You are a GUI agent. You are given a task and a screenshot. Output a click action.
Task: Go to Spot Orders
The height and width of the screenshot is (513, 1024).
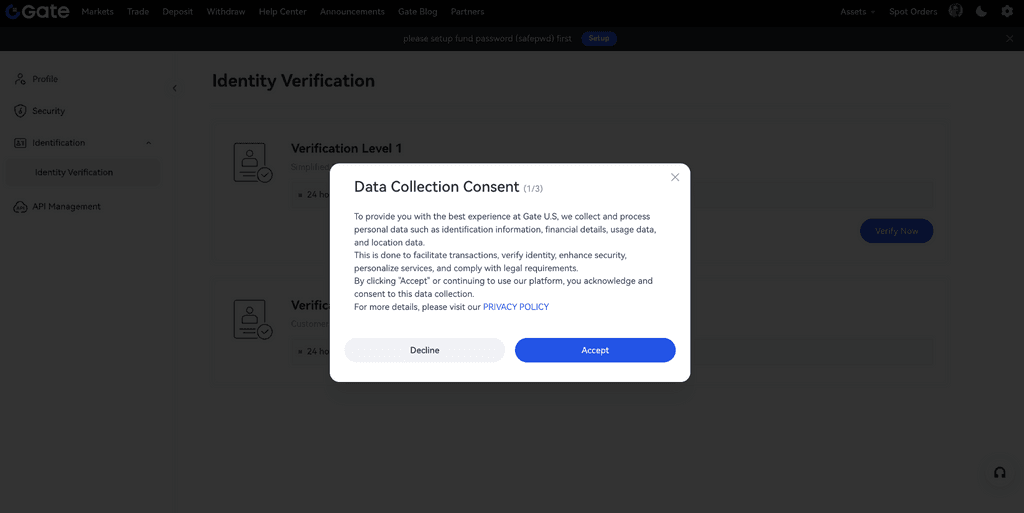(x=913, y=12)
